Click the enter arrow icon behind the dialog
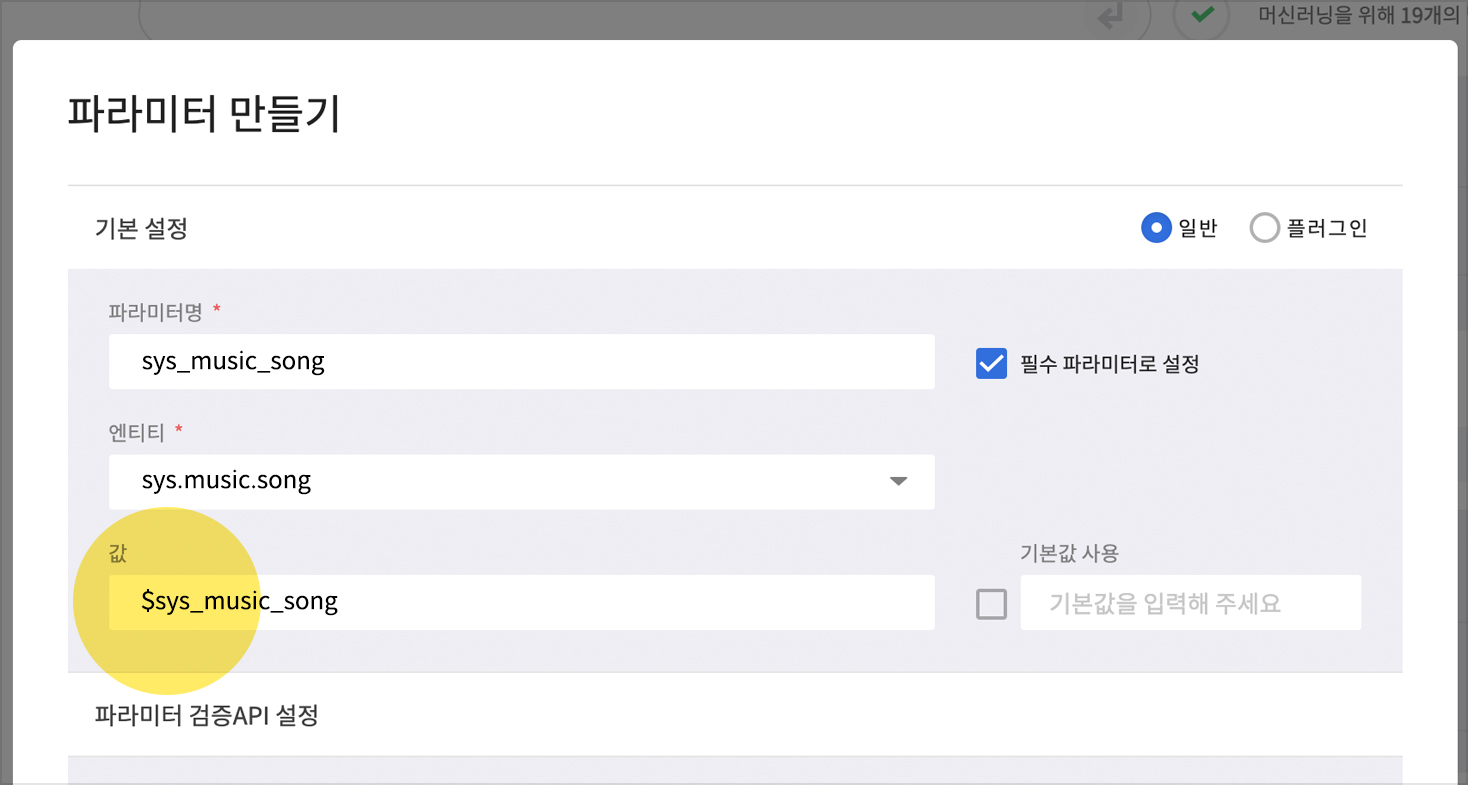The width and height of the screenshot is (1468, 785). pos(1111,17)
